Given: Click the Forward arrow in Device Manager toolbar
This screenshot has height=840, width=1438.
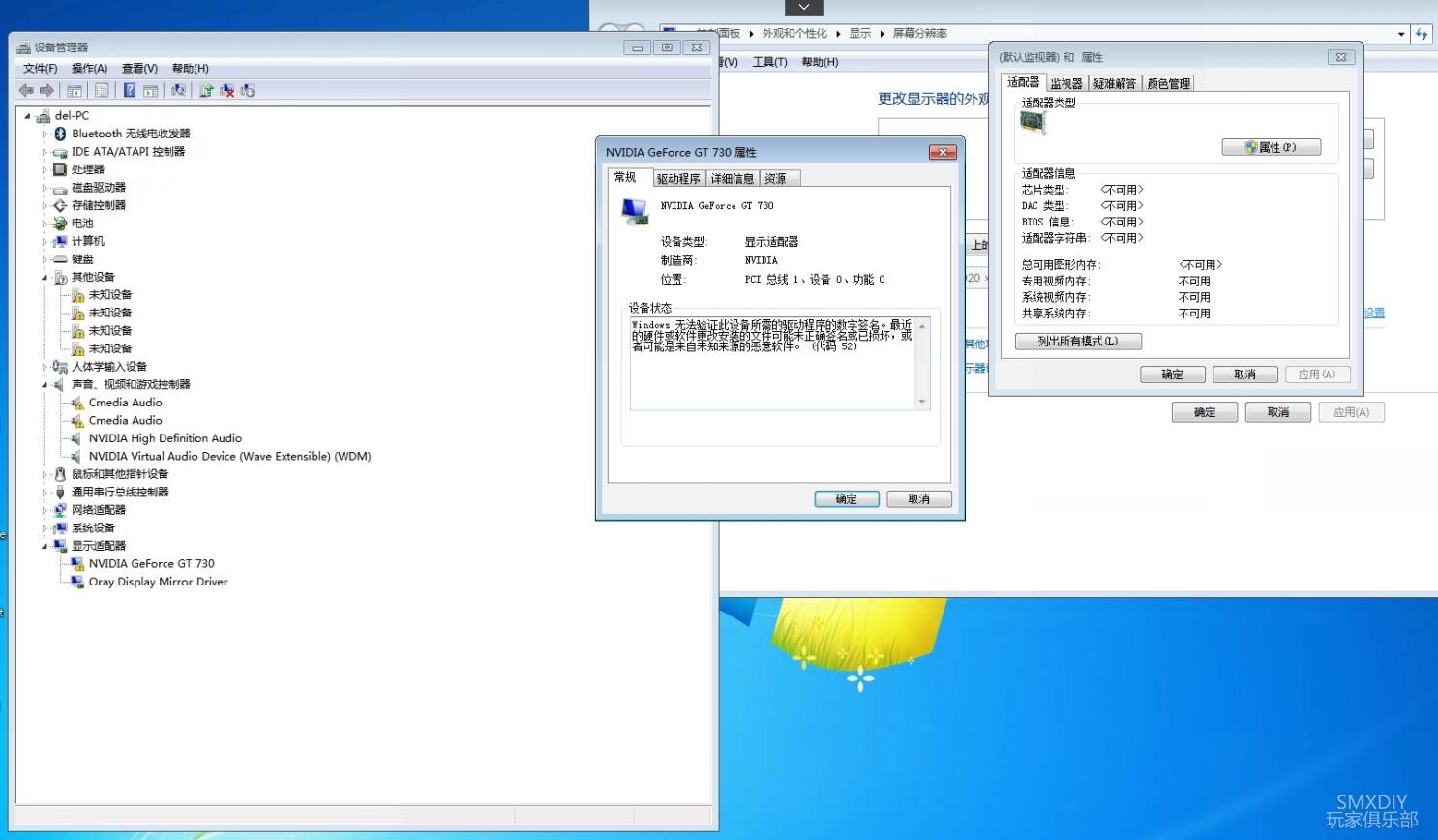Looking at the screenshot, I should coord(46,90).
